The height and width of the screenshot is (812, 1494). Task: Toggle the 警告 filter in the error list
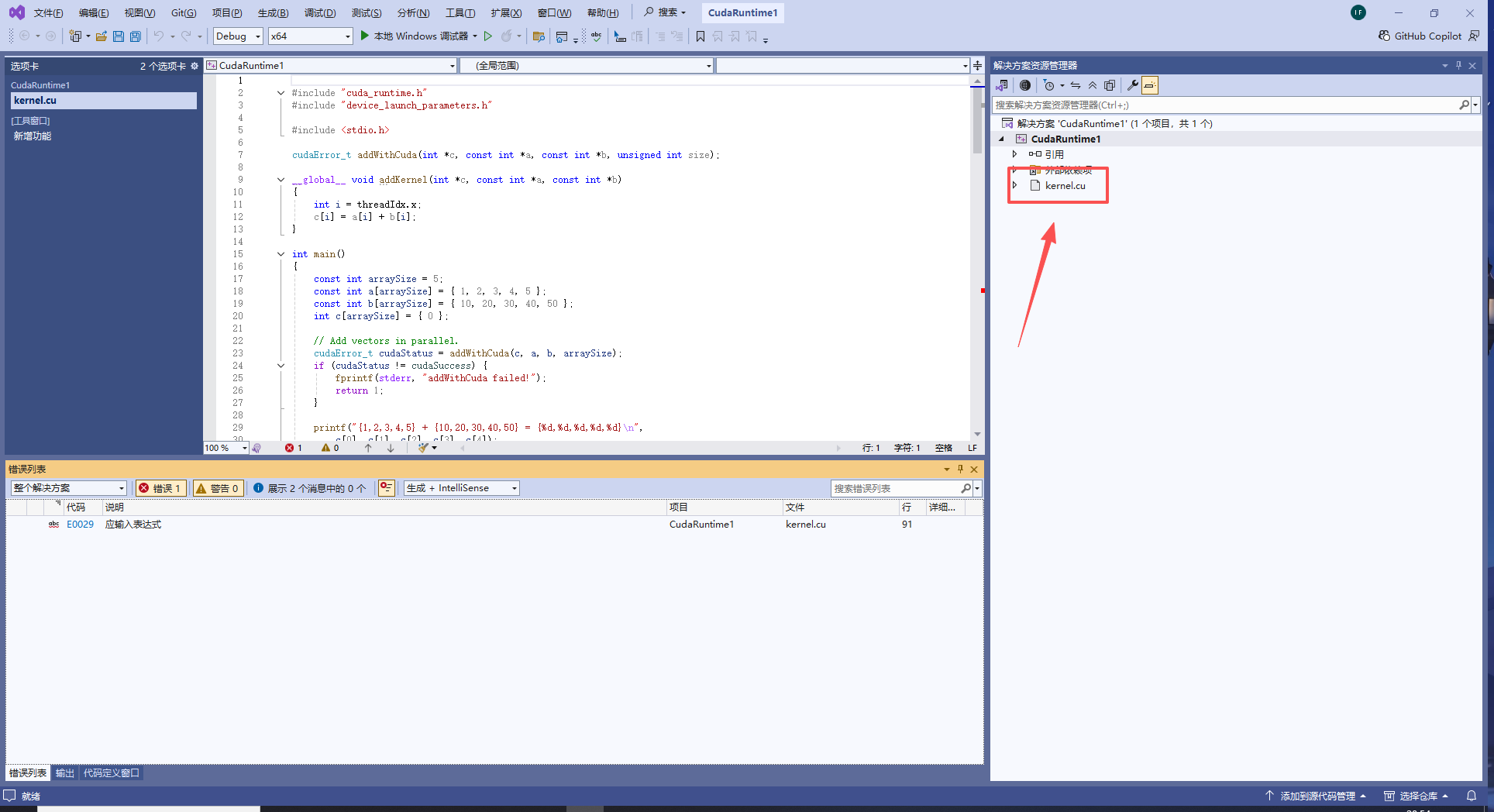click(218, 488)
